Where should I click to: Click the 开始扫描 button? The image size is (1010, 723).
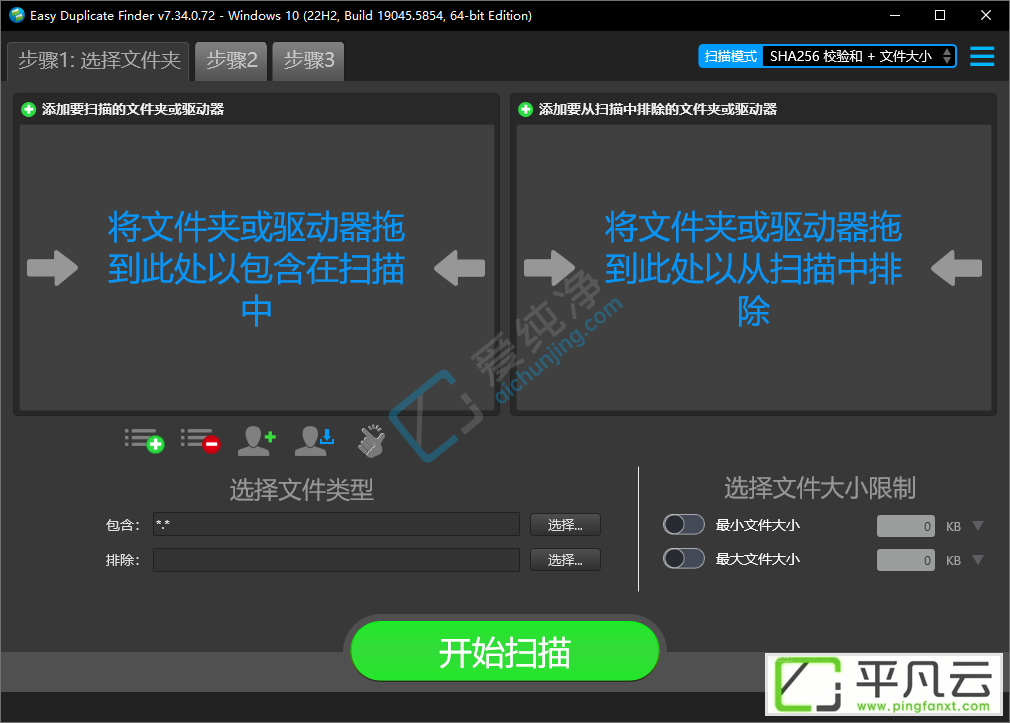pos(505,651)
